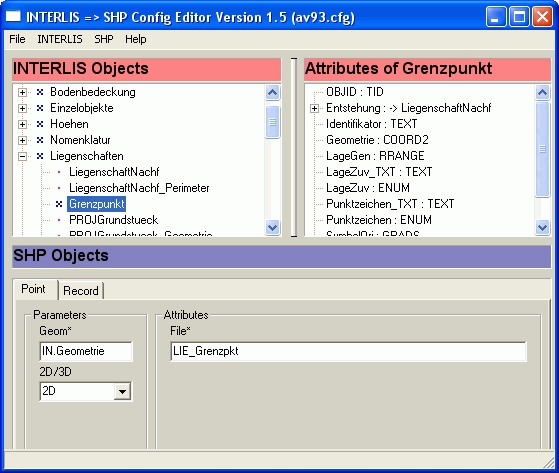Click the cross icon beside Einzelobjekte
The width and height of the screenshot is (559, 473).
pos(40,108)
